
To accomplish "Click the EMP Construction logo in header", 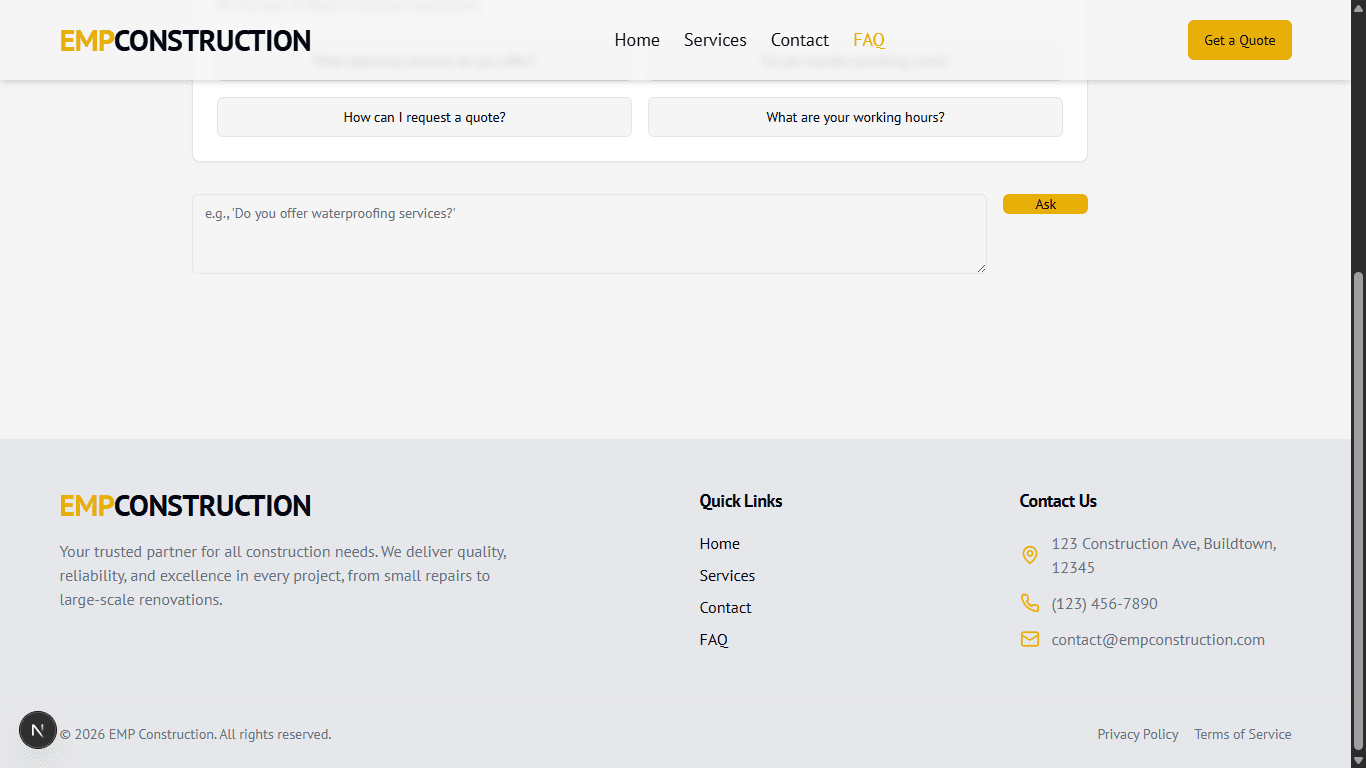I will 185,41.
